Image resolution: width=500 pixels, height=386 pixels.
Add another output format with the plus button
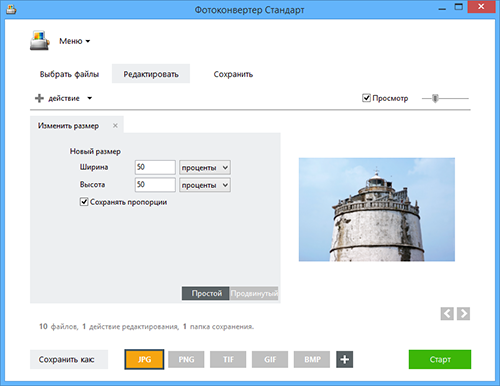pyautogui.click(x=345, y=359)
